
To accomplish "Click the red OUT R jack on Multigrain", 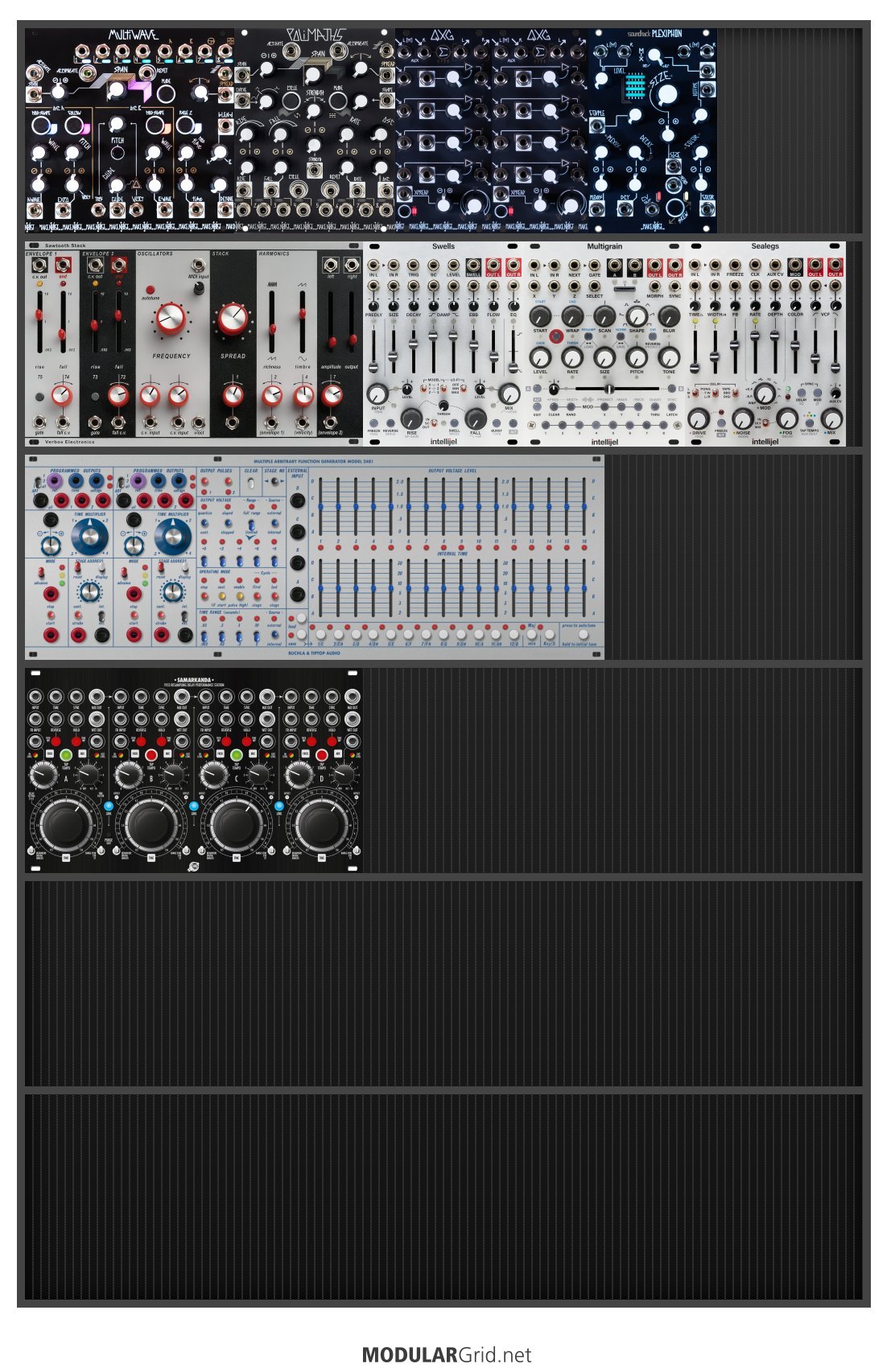I will pos(674,265).
